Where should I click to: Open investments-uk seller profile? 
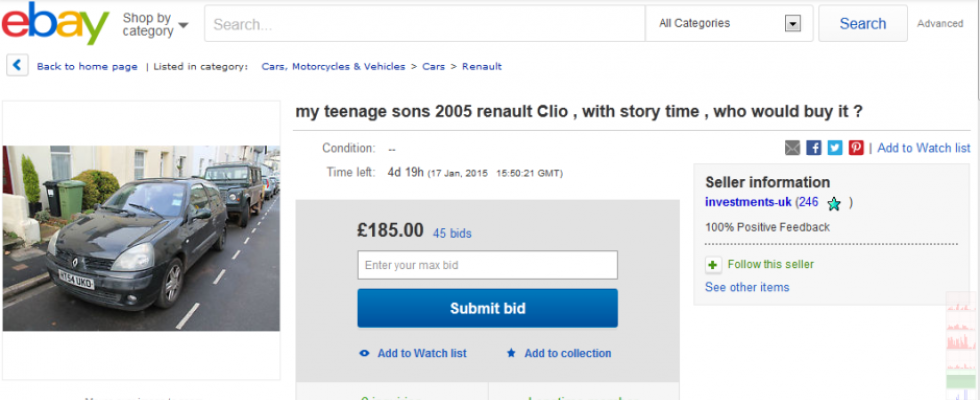748,202
